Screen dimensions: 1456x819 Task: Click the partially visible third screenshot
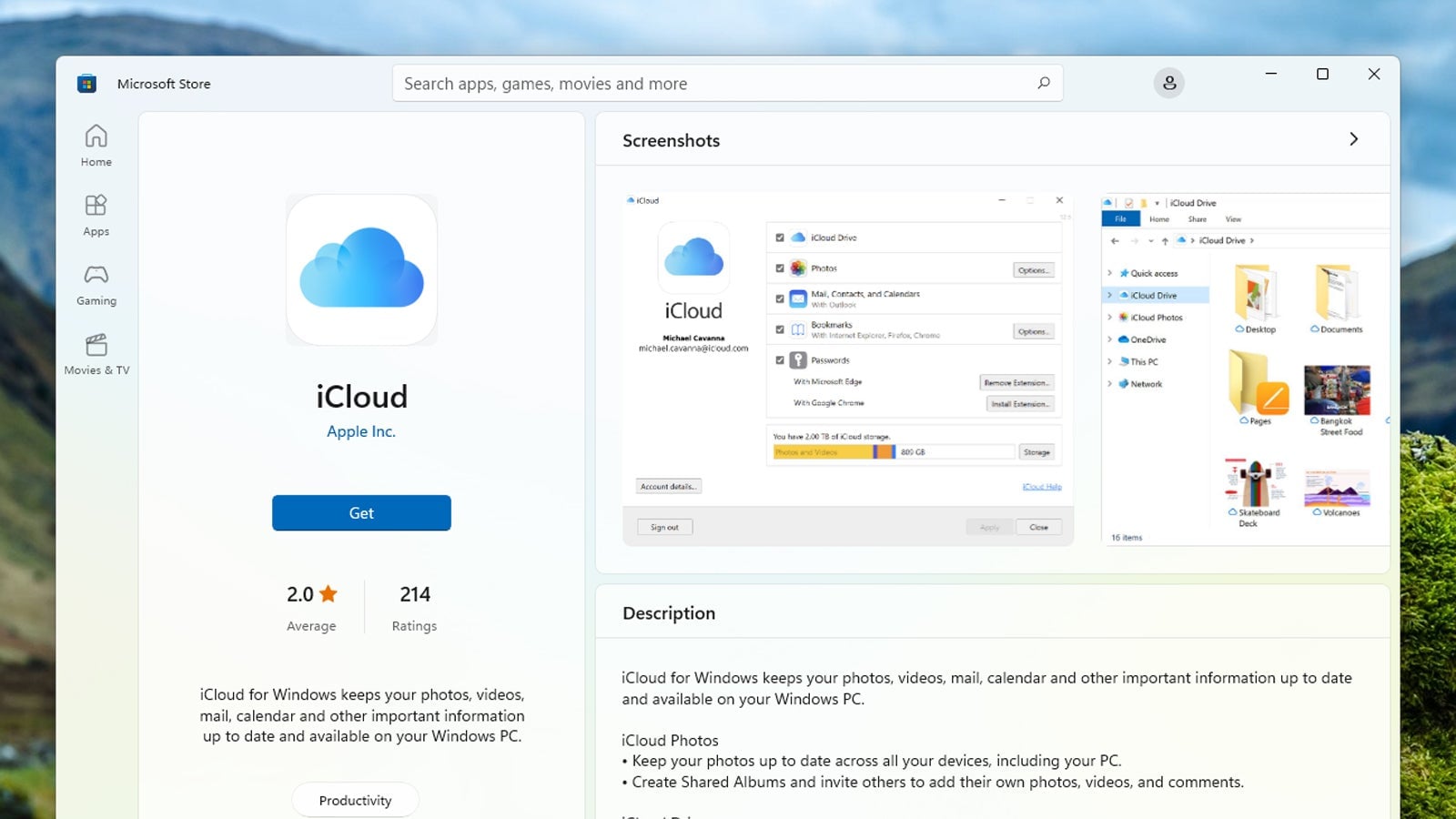point(1390,364)
